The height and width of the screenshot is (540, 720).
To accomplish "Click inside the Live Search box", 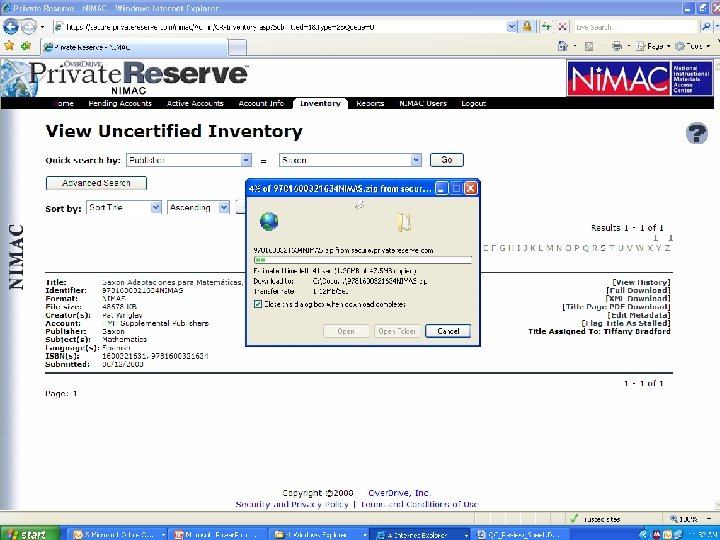I will (x=635, y=27).
